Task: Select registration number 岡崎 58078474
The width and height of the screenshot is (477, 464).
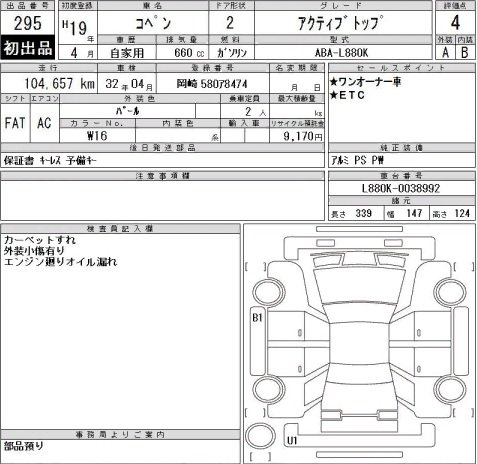Action: pos(212,83)
